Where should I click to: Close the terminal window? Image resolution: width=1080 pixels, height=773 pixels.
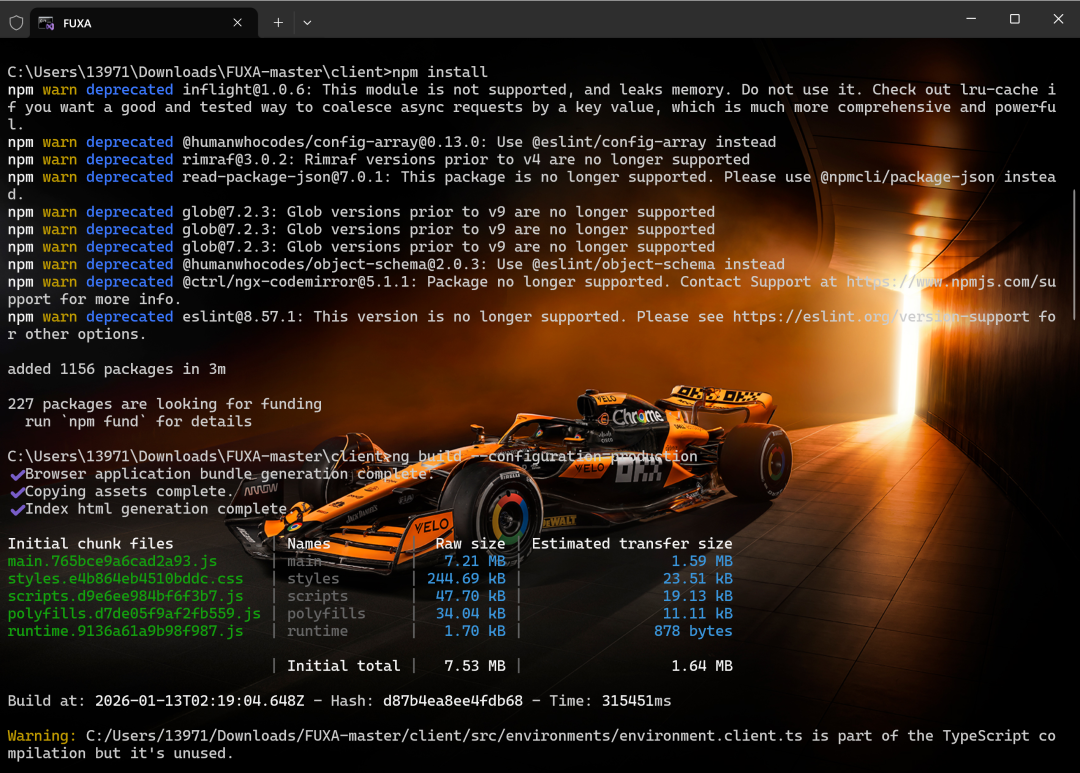click(1058, 19)
